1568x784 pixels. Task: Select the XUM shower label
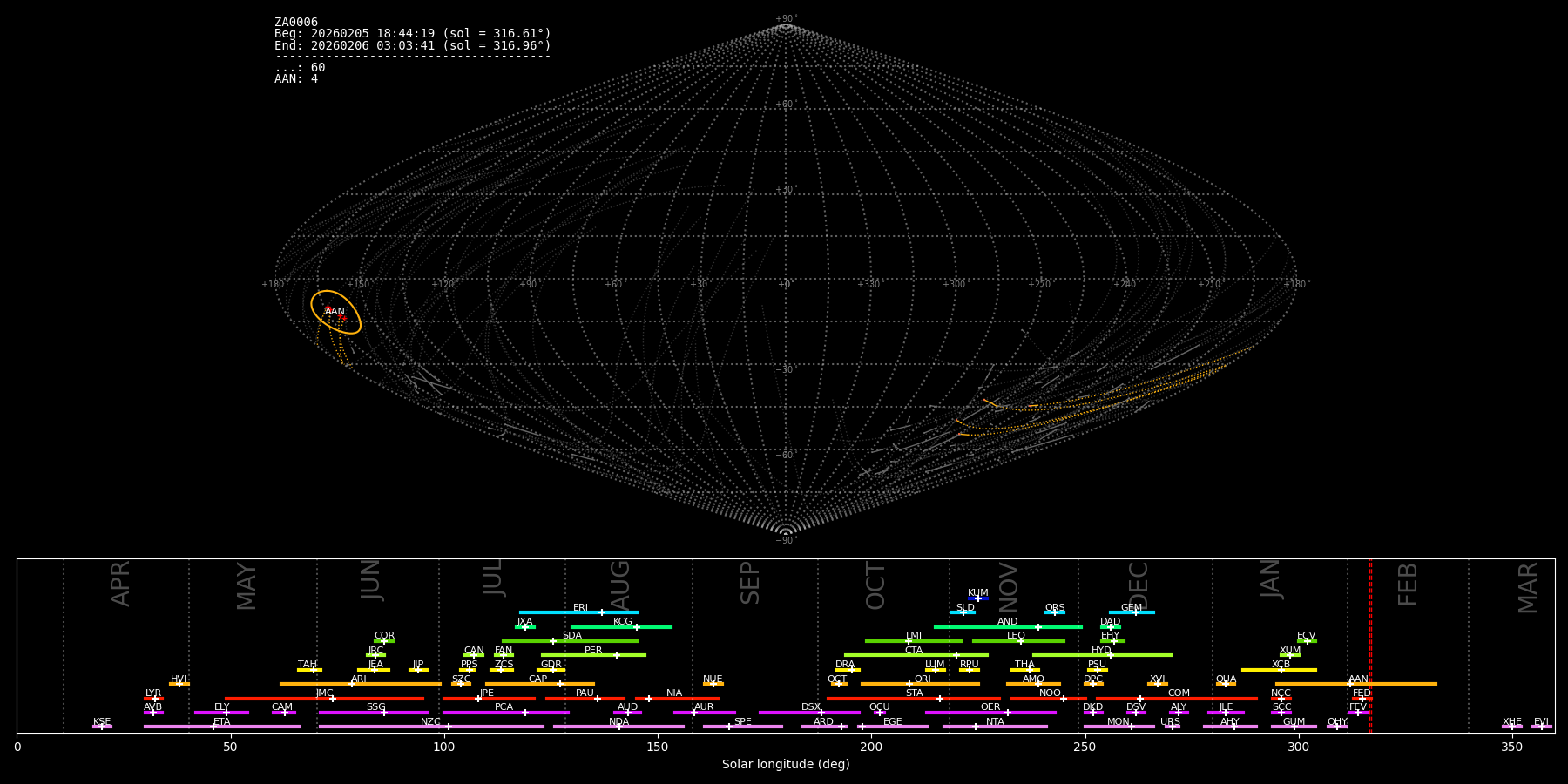coord(1290,651)
